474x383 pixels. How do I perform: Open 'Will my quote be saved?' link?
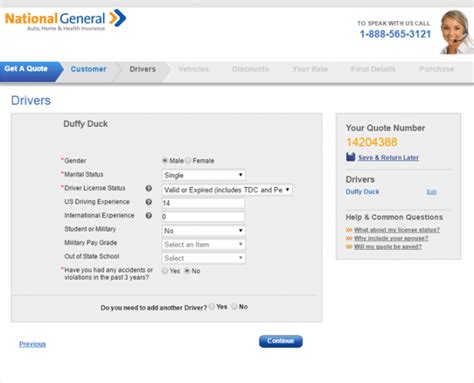[x=388, y=247]
